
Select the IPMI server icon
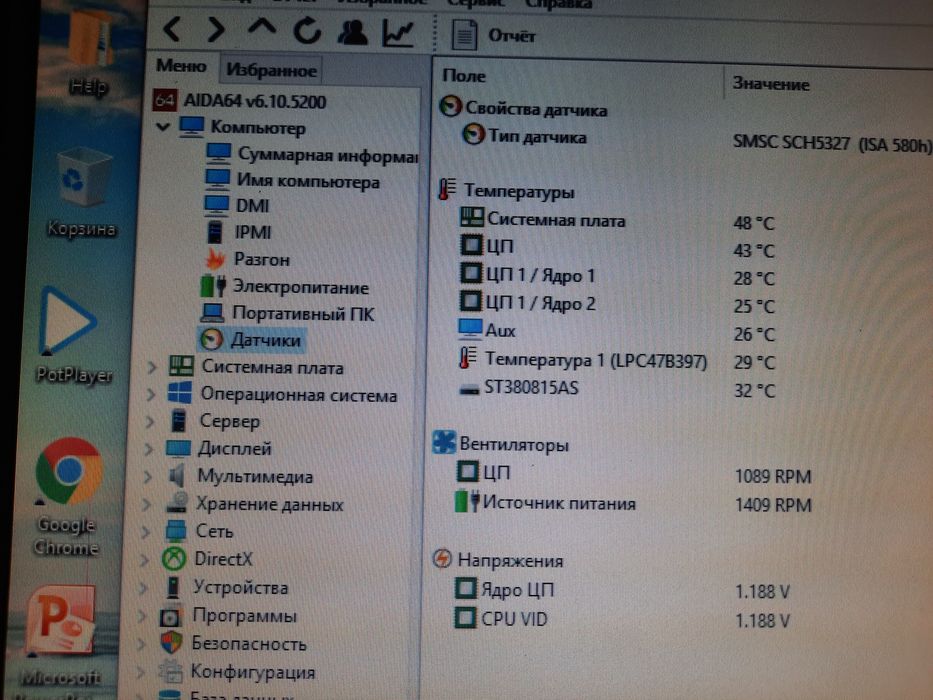point(215,231)
